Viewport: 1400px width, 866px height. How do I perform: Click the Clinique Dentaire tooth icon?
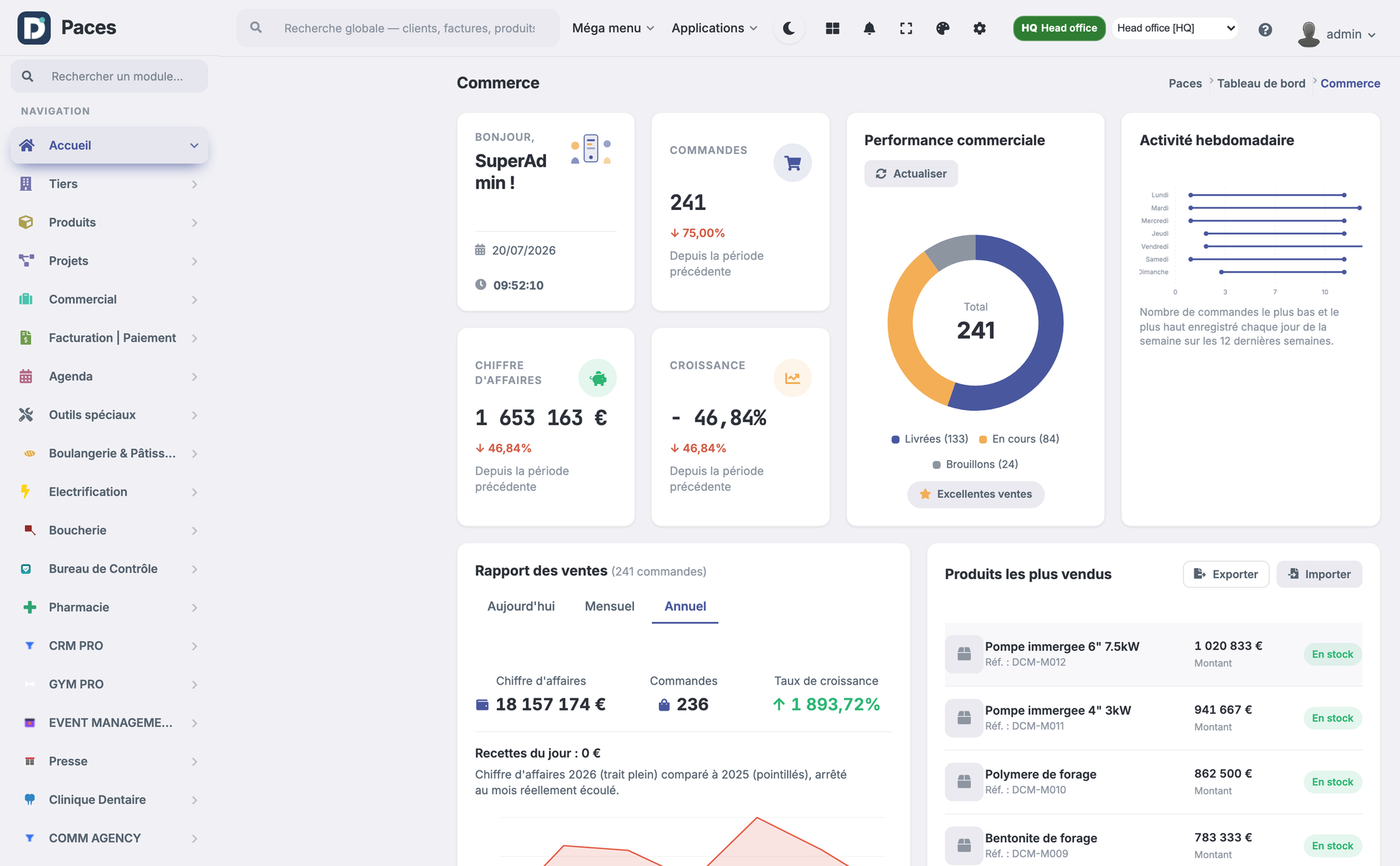29,799
